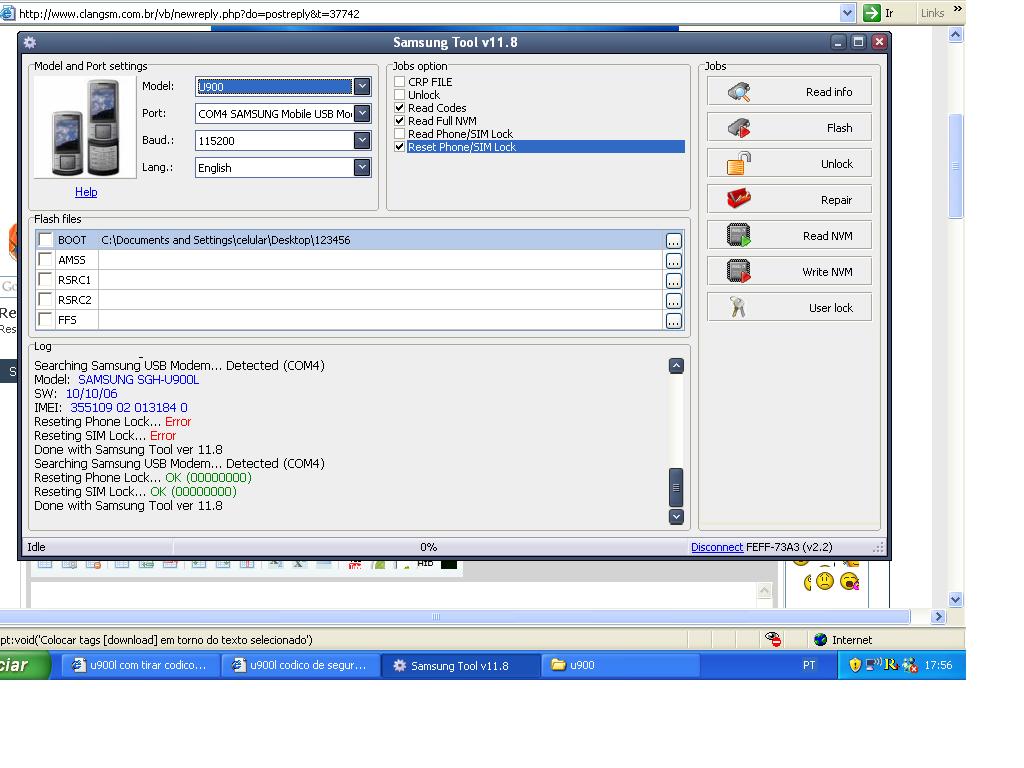Click the log scroll down arrow
This screenshot has height=768, width=1024.
[x=676, y=517]
